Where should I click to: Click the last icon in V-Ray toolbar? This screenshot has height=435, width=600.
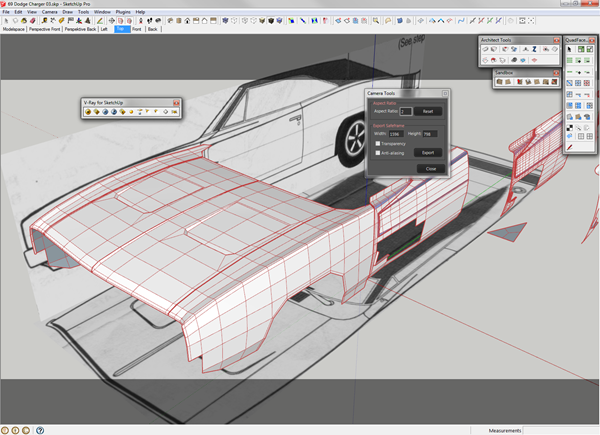pyautogui.click(x=174, y=111)
